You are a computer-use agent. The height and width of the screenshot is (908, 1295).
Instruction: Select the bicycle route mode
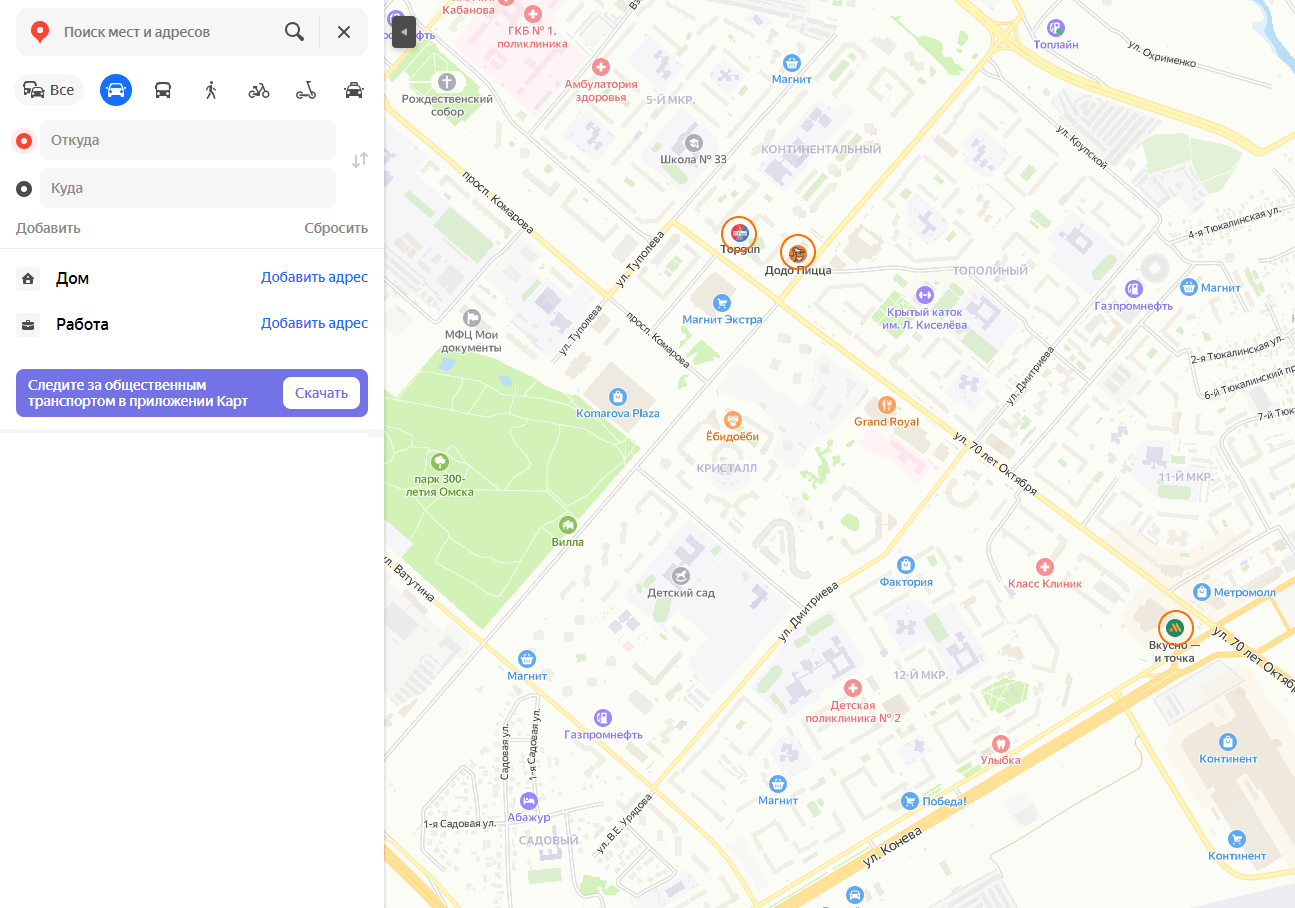259,90
